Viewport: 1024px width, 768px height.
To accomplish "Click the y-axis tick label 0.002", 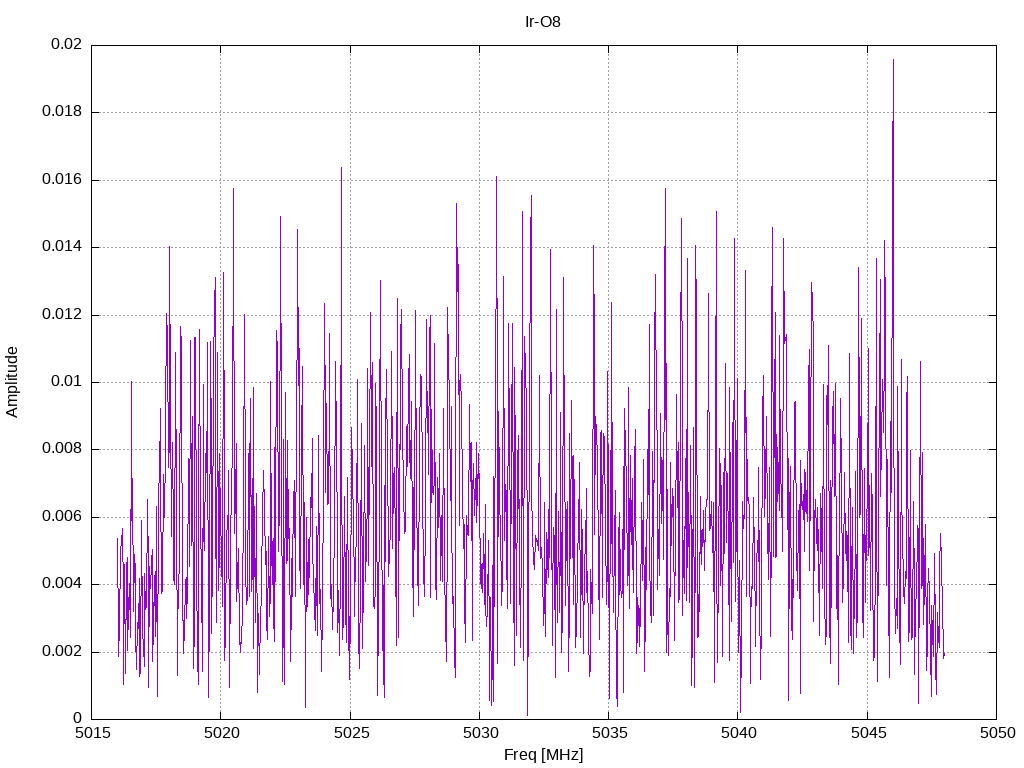I will coord(62,652).
